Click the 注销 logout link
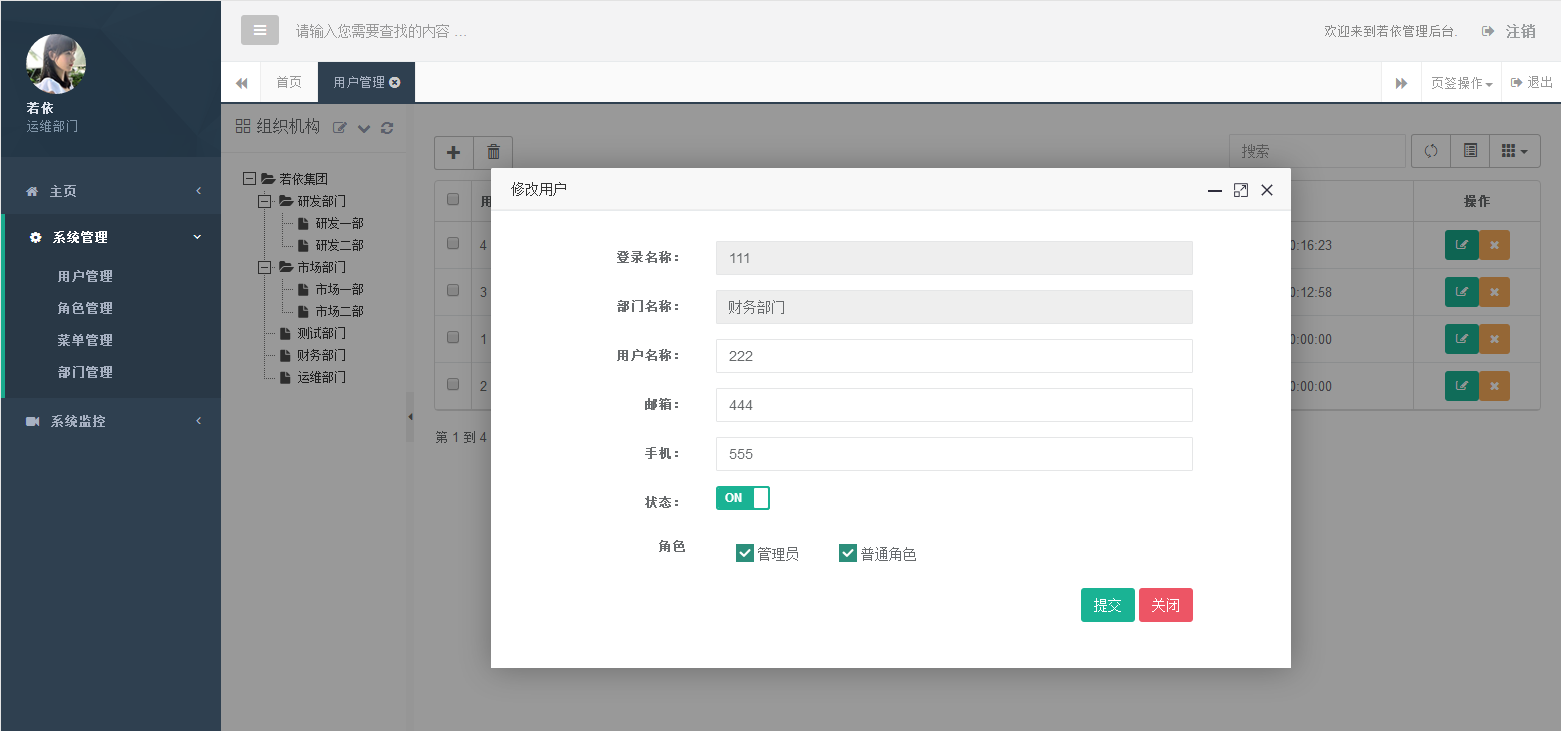Viewport: 1561px width, 731px height. (1521, 31)
